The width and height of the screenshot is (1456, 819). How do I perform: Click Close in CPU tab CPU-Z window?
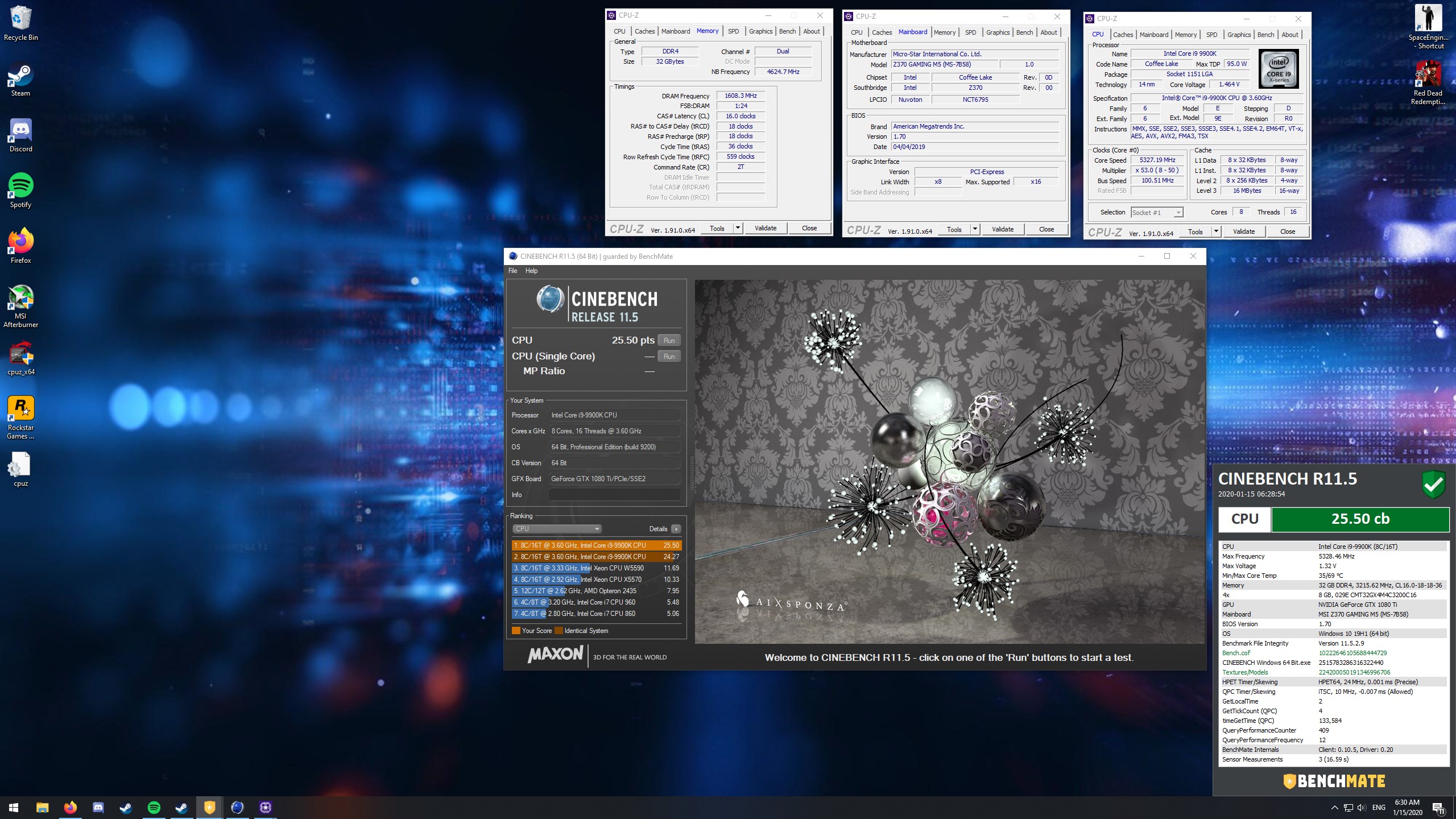(x=1287, y=231)
